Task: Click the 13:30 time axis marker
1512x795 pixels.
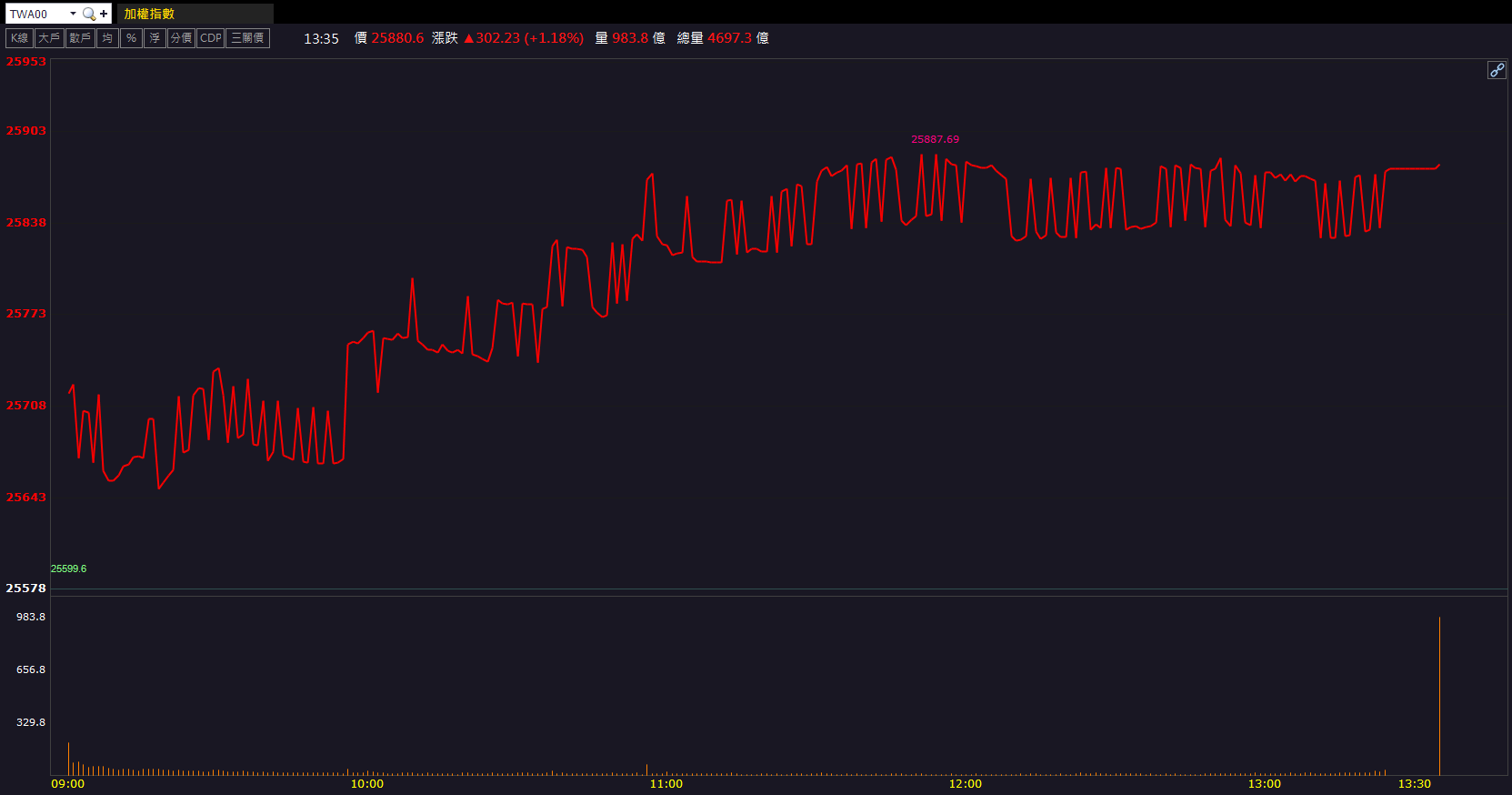Action: (x=1415, y=784)
